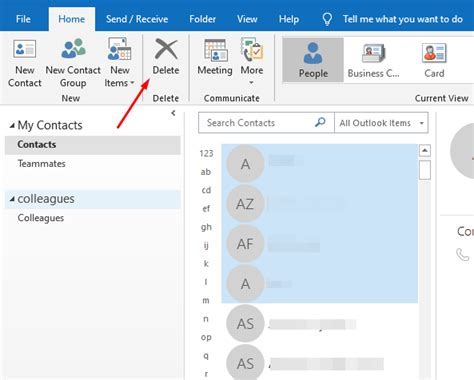Jump to the ij index
Image resolution: width=474 pixels, height=380 pixels.
[206, 245]
